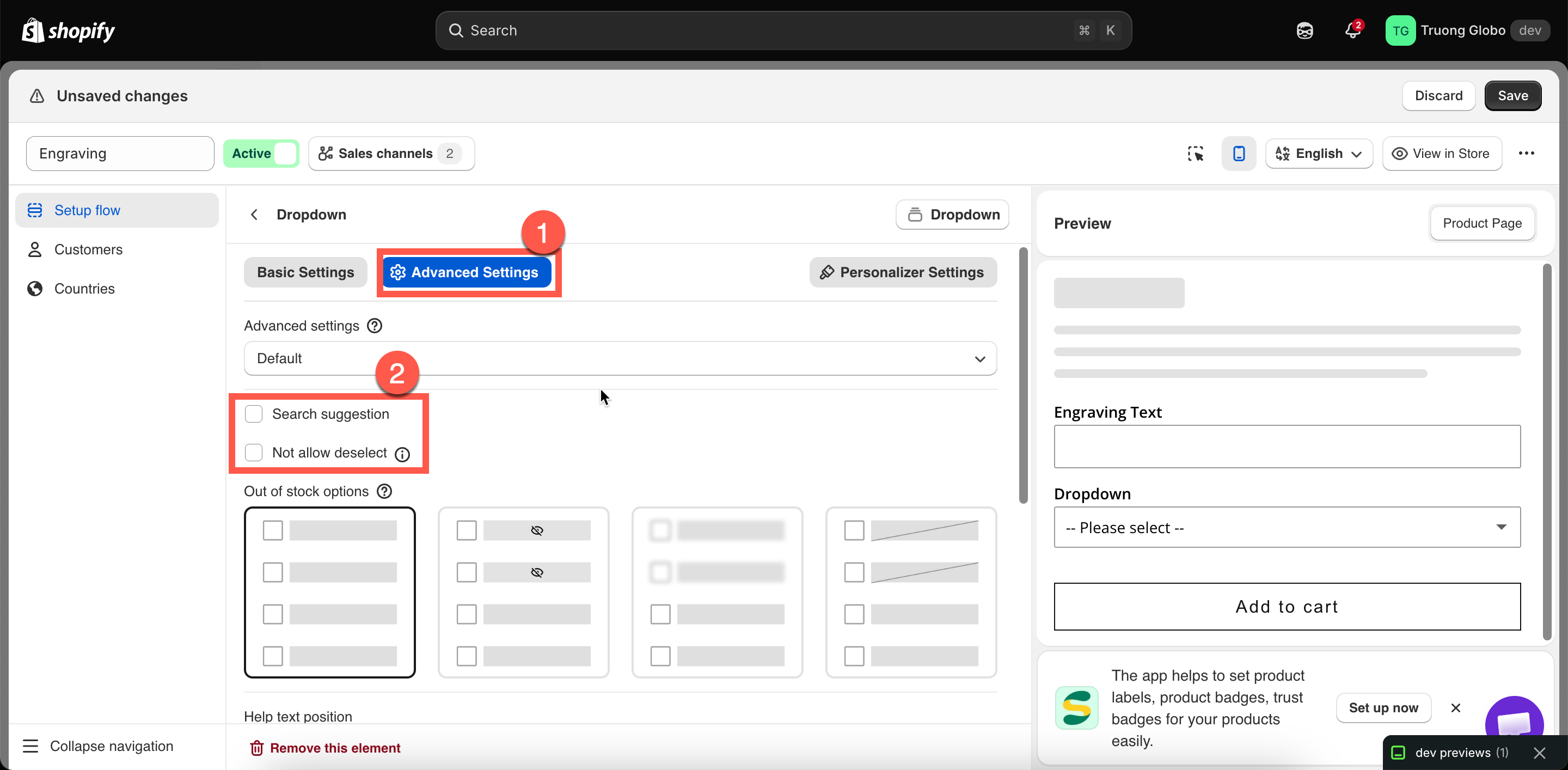The height and width of the screenshot is (770, 1568).
Task: Open the Please select preview dropdown
Action: (x=1287, y=527)
